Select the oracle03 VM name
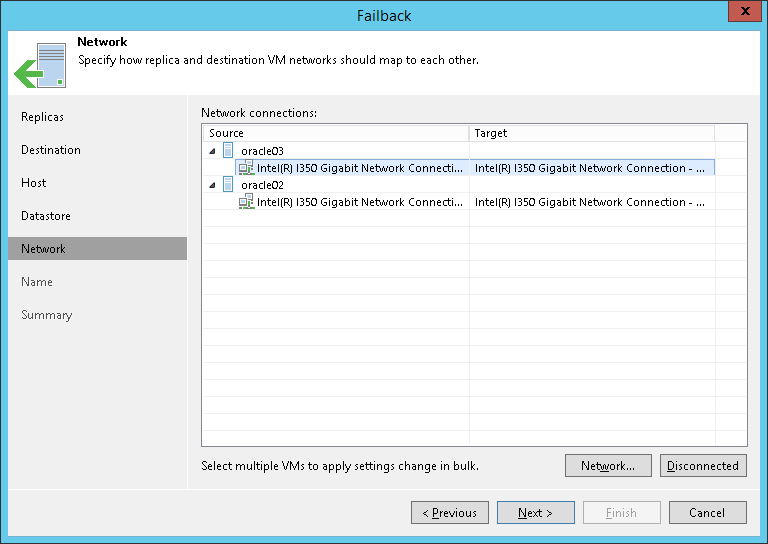768x544 pixels. (x=262, y=151)
